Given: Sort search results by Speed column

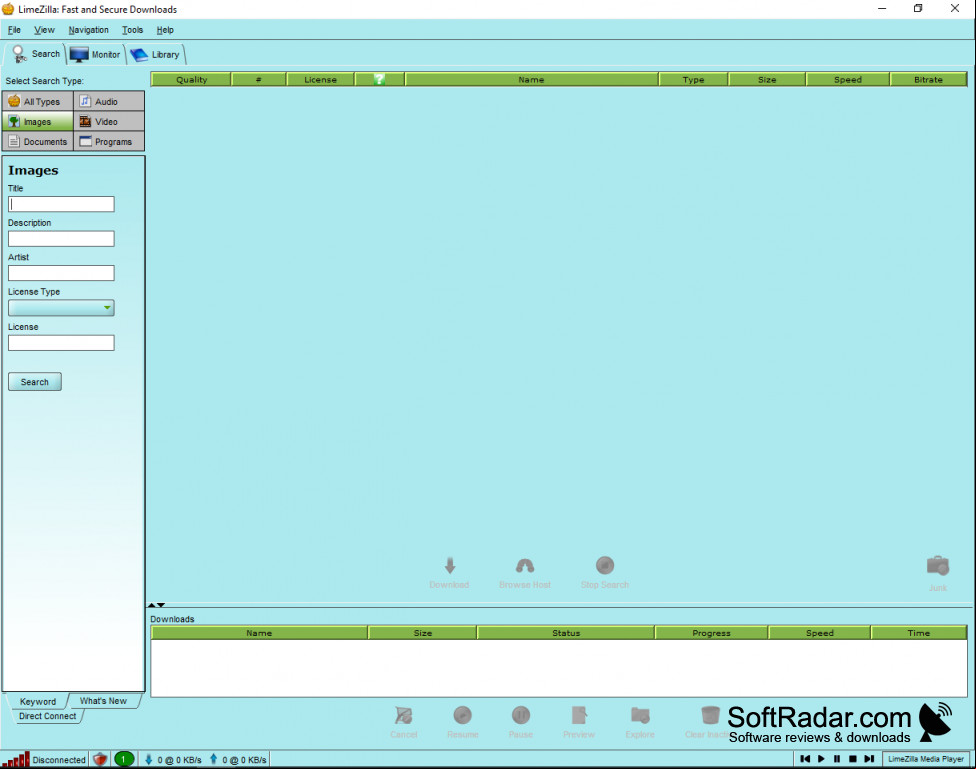Looking at the screenshot, I should 848,80.
